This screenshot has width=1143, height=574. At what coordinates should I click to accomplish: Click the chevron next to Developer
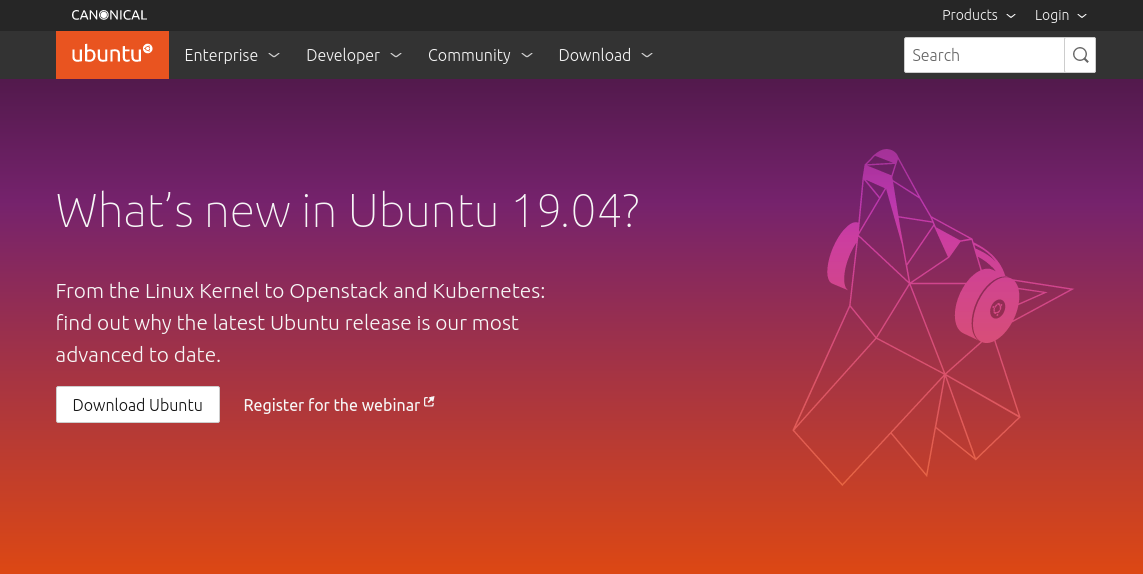click(x=396, y=55)
